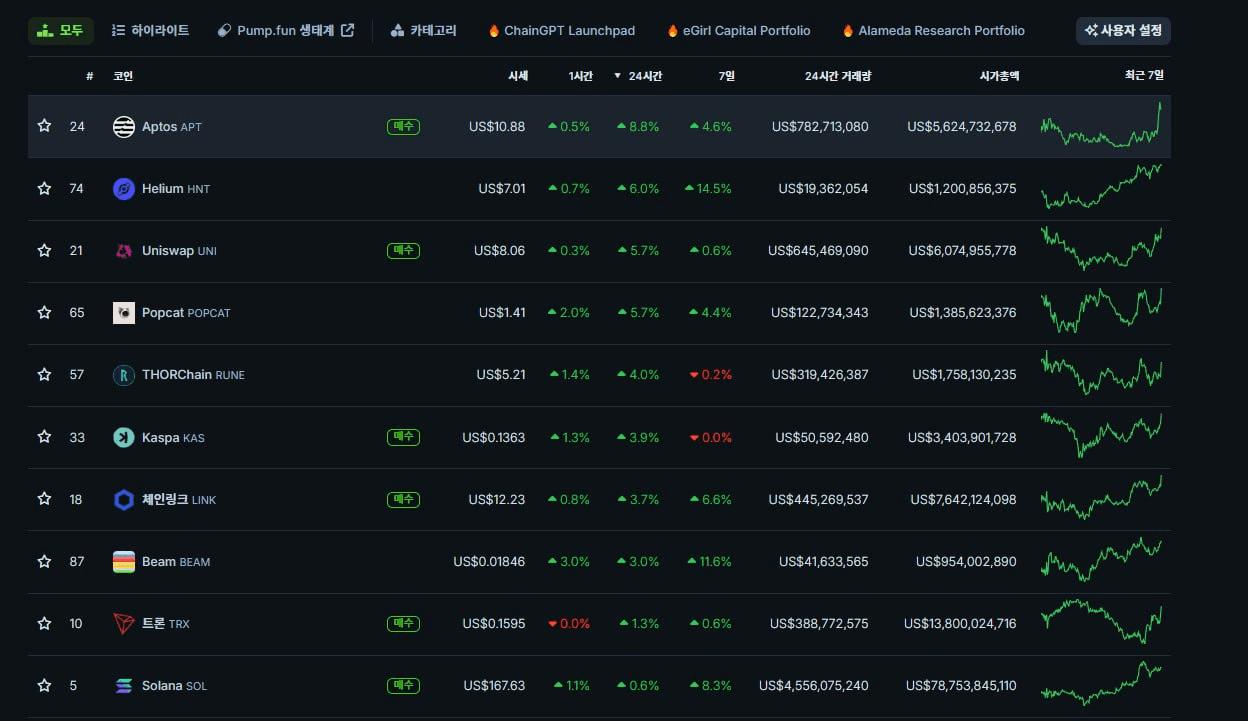This screenshot has width=1248, height=721.
Task: Toggle the star for LINK
Action: coord(44,499)
